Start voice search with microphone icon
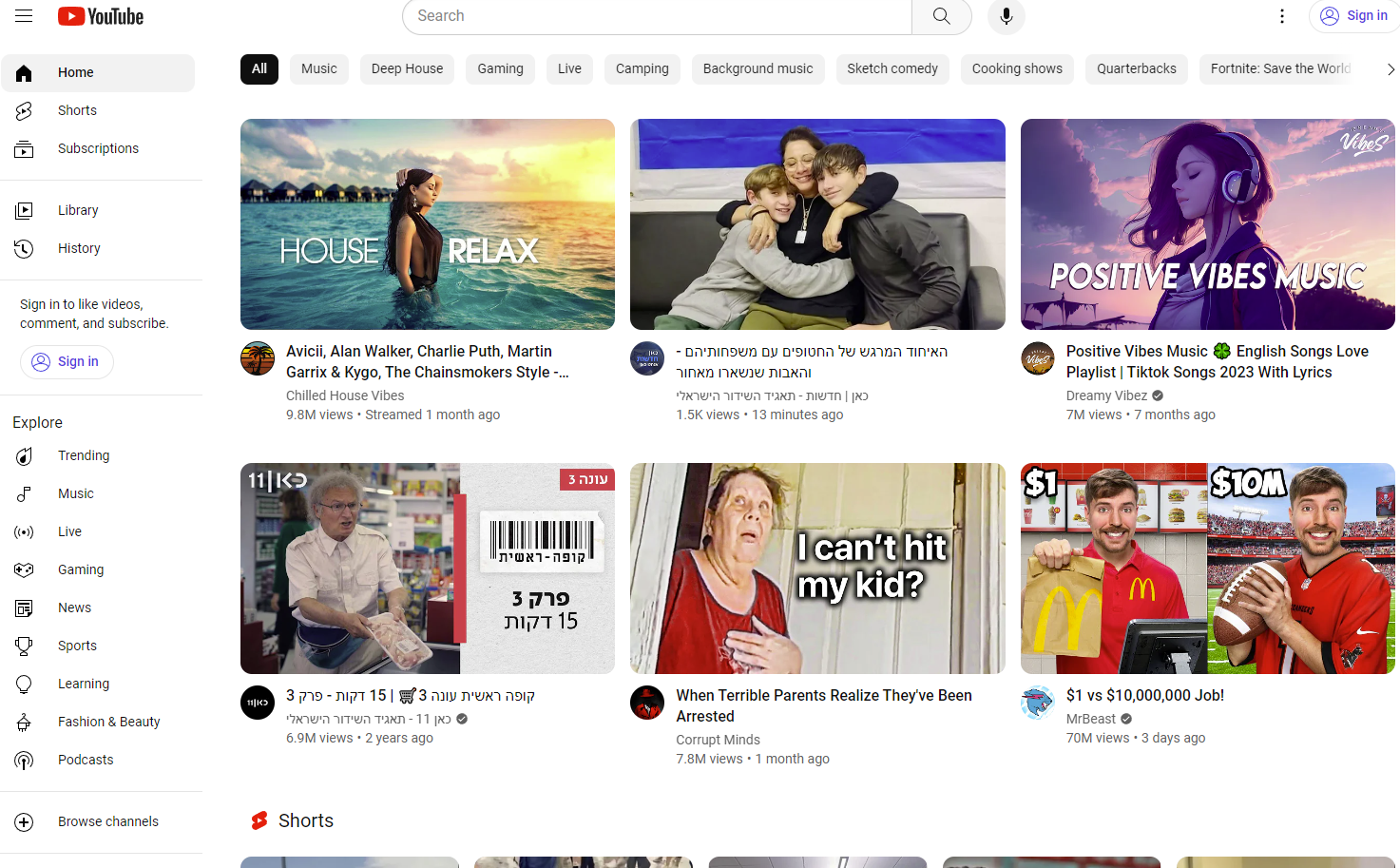The image size is (1400, 868). click(1006, 16)
